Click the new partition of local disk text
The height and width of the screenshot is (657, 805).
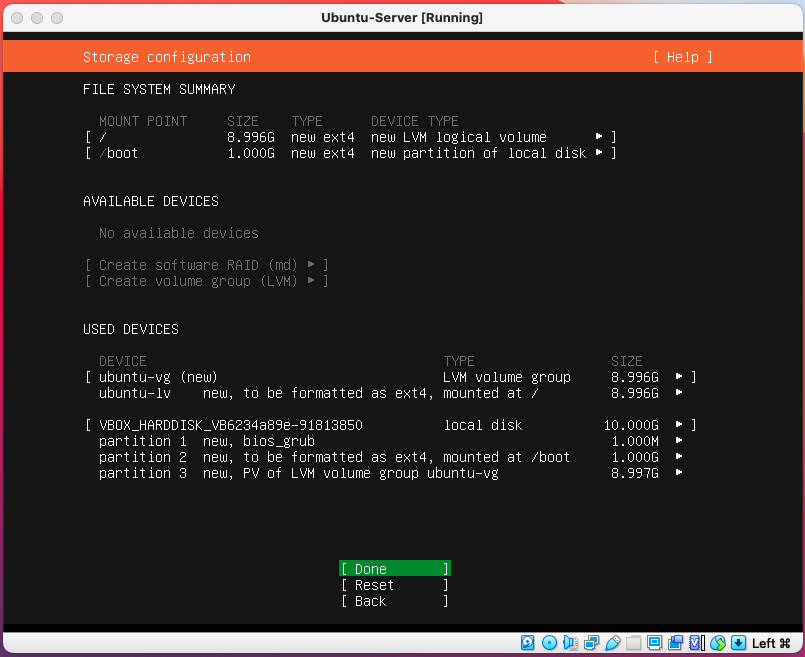click(x=478, y=153)
